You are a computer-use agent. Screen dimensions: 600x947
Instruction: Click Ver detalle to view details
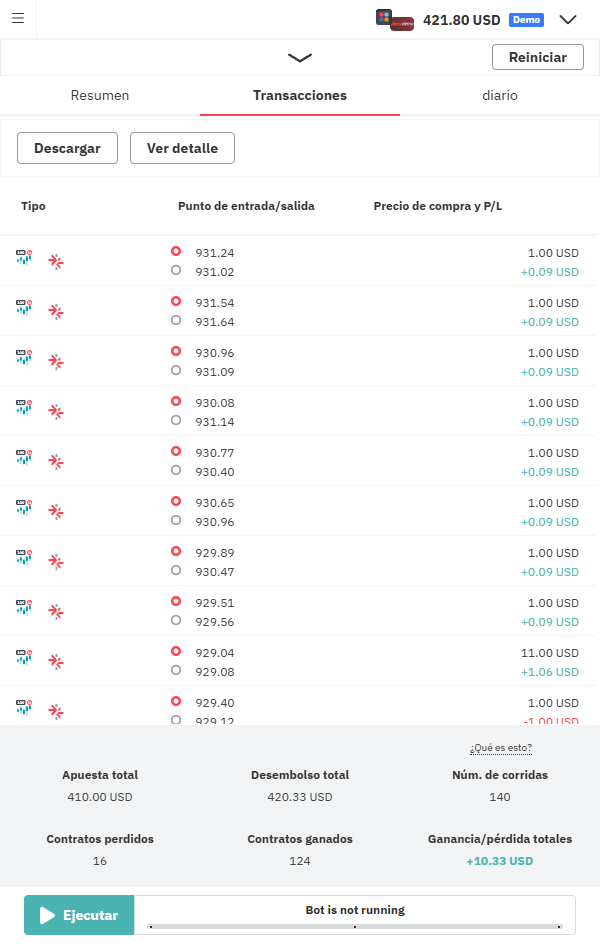[x=182, y=147]
